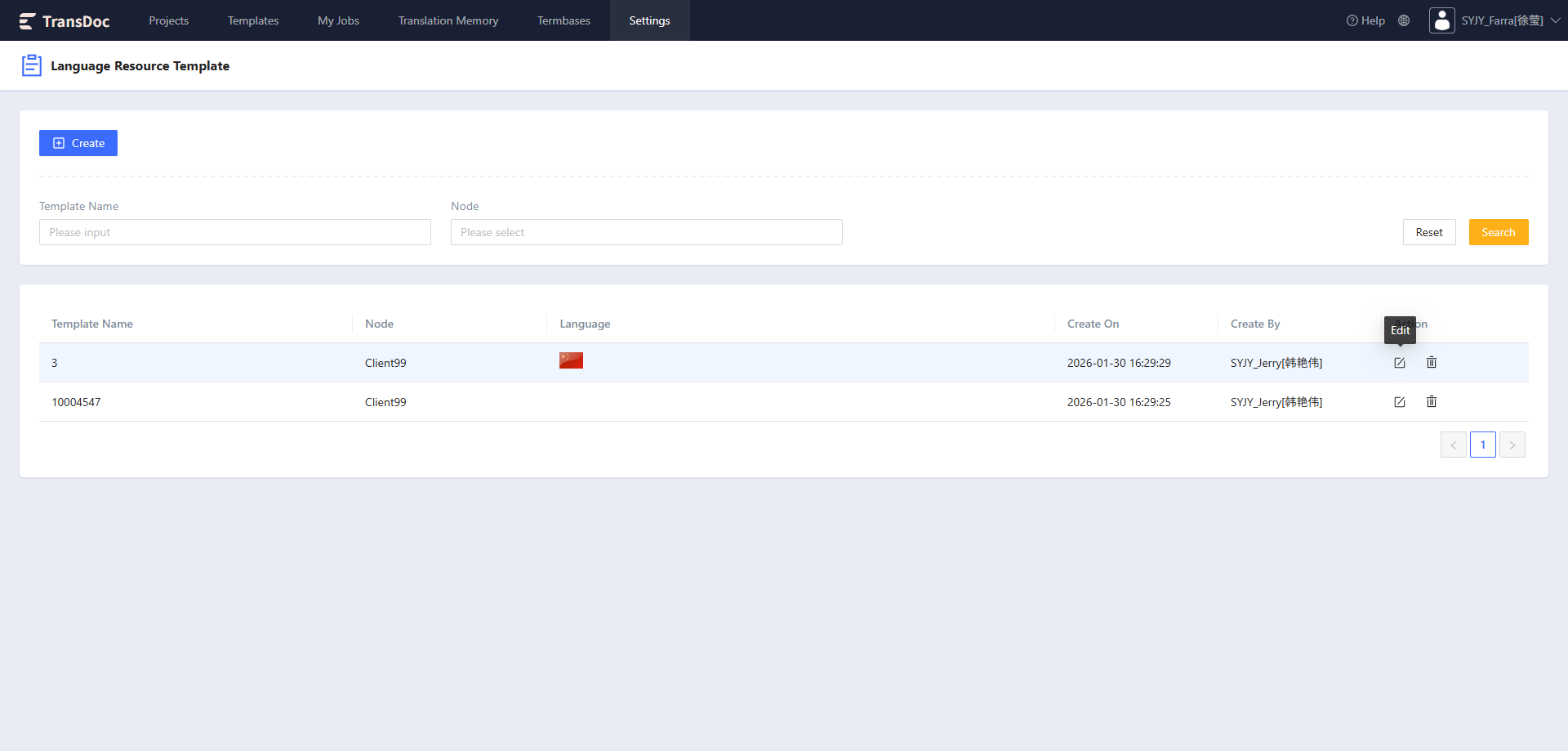Focus the Template Name input field
Viewport: 1568px width, 751px height.
click(235, 232)
